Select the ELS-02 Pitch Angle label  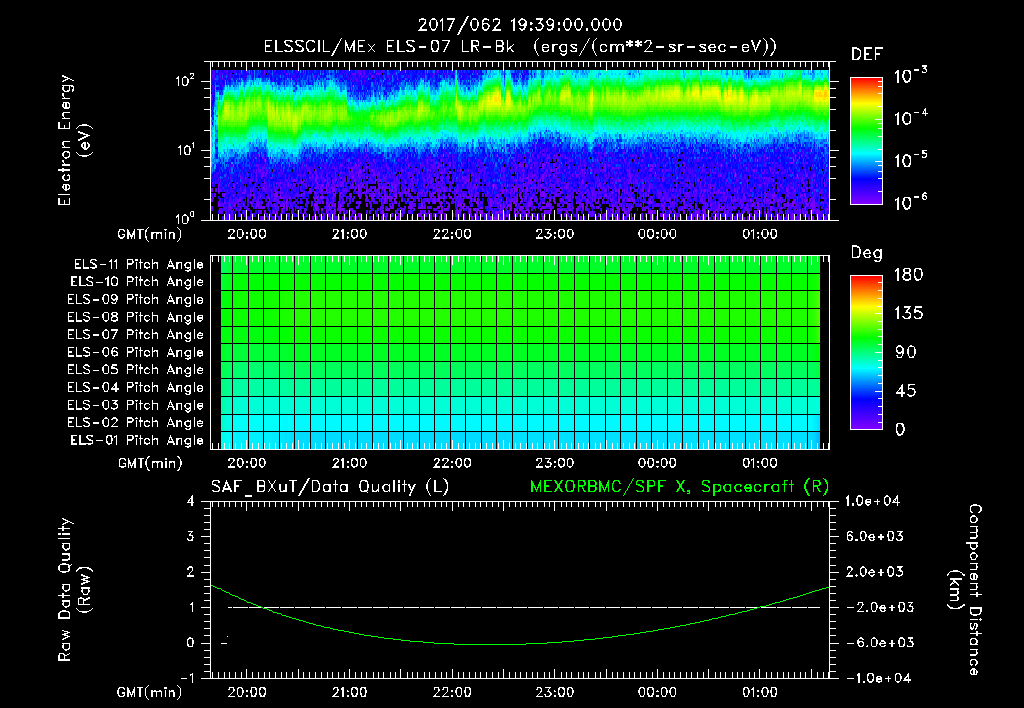(x=136, y=423)
